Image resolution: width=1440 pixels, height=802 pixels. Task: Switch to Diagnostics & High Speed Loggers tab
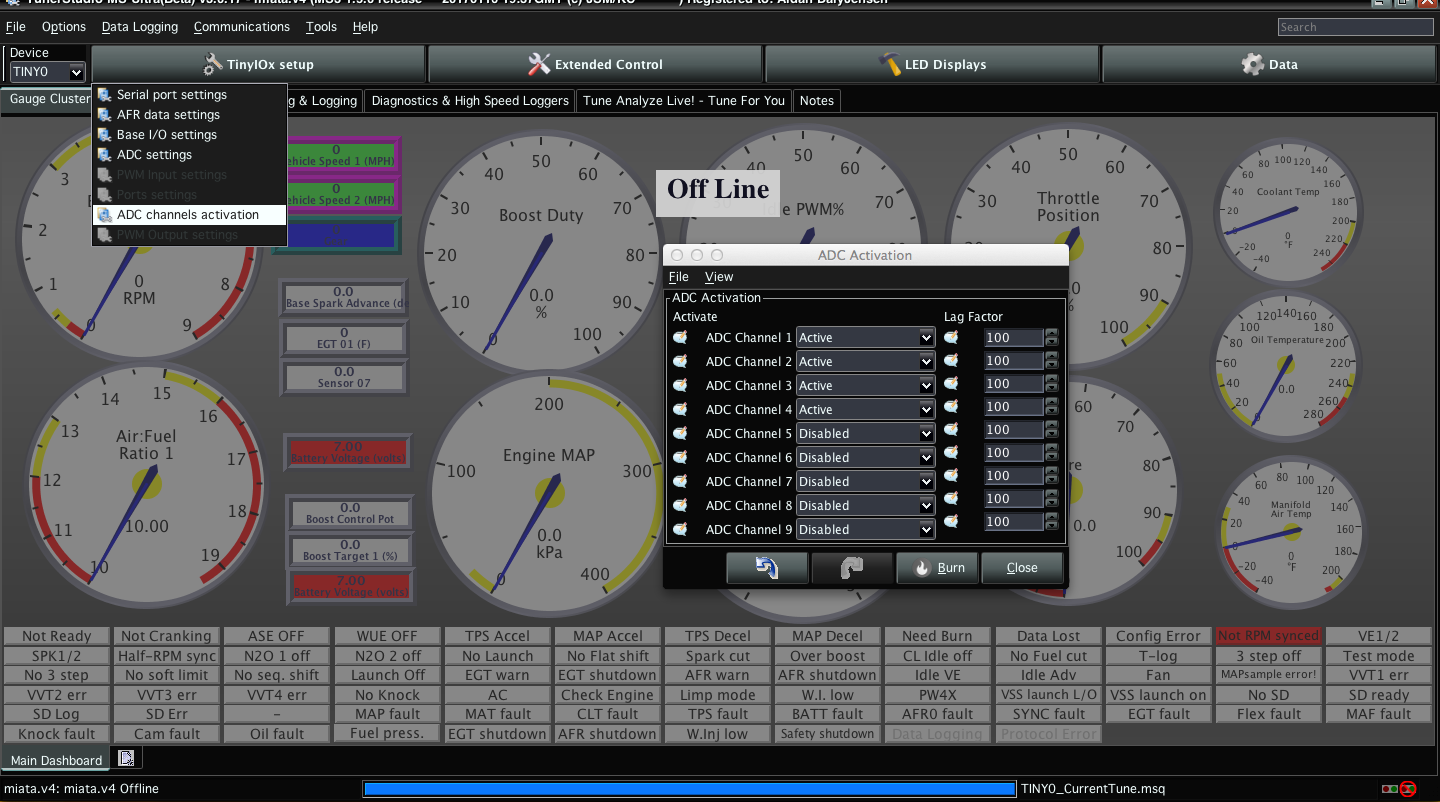pos(469,101)
